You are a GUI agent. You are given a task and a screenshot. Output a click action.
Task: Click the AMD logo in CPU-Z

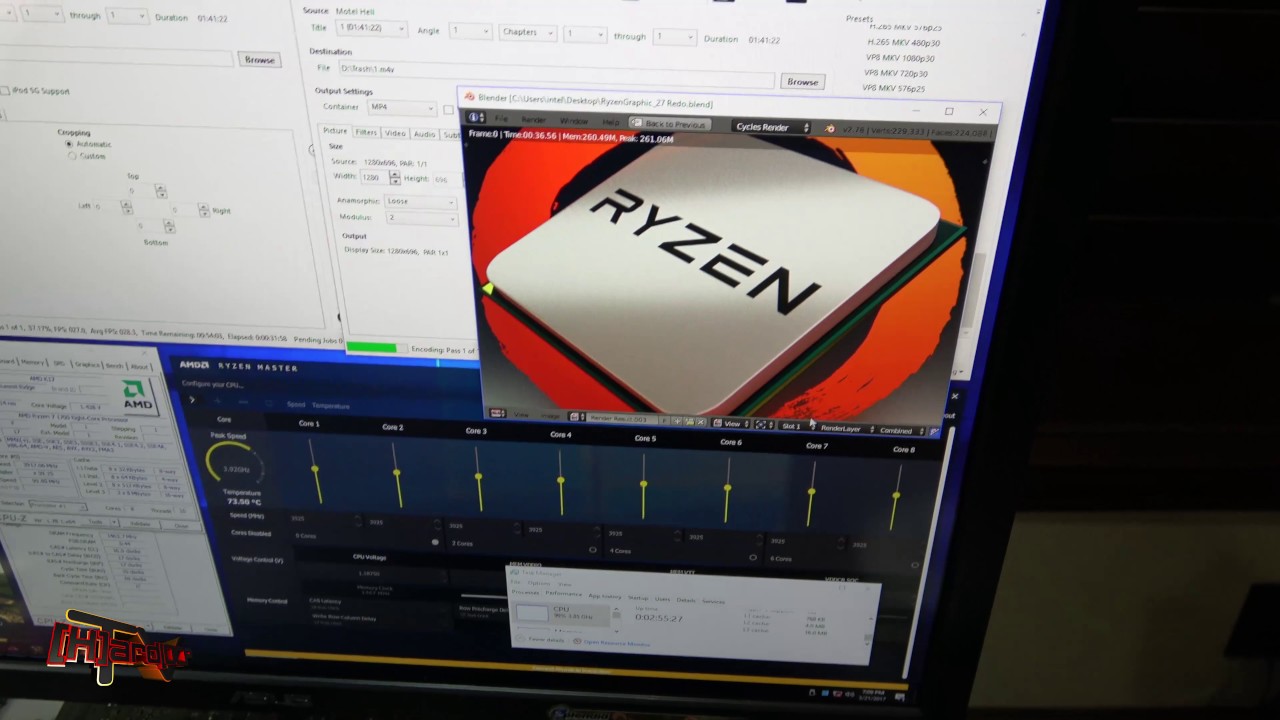[x=137, y=394]
